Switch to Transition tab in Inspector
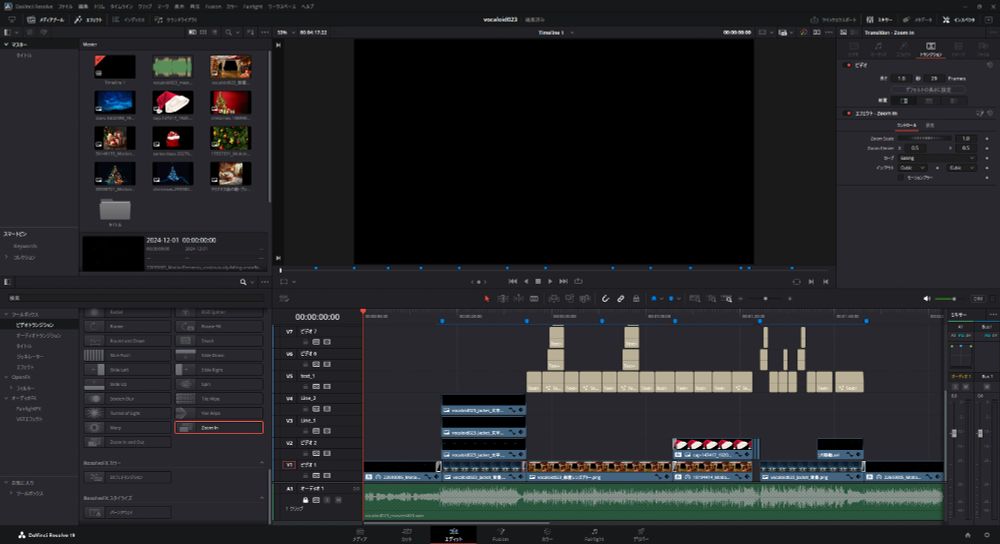This screenshot has height=544, width=1000. point(930,48)
